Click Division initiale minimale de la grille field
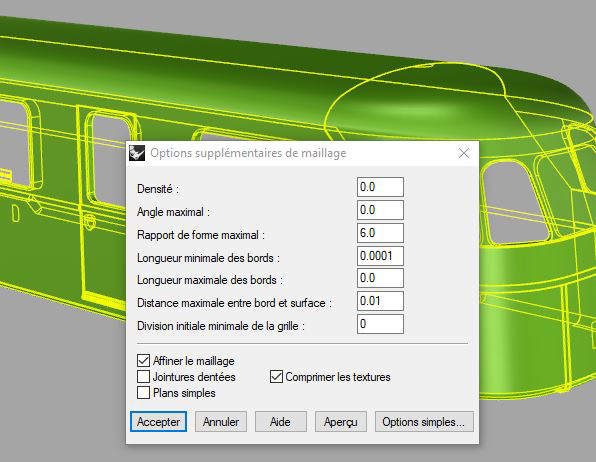Viewport: 596px width, 462px height. [x=380, y=324]
